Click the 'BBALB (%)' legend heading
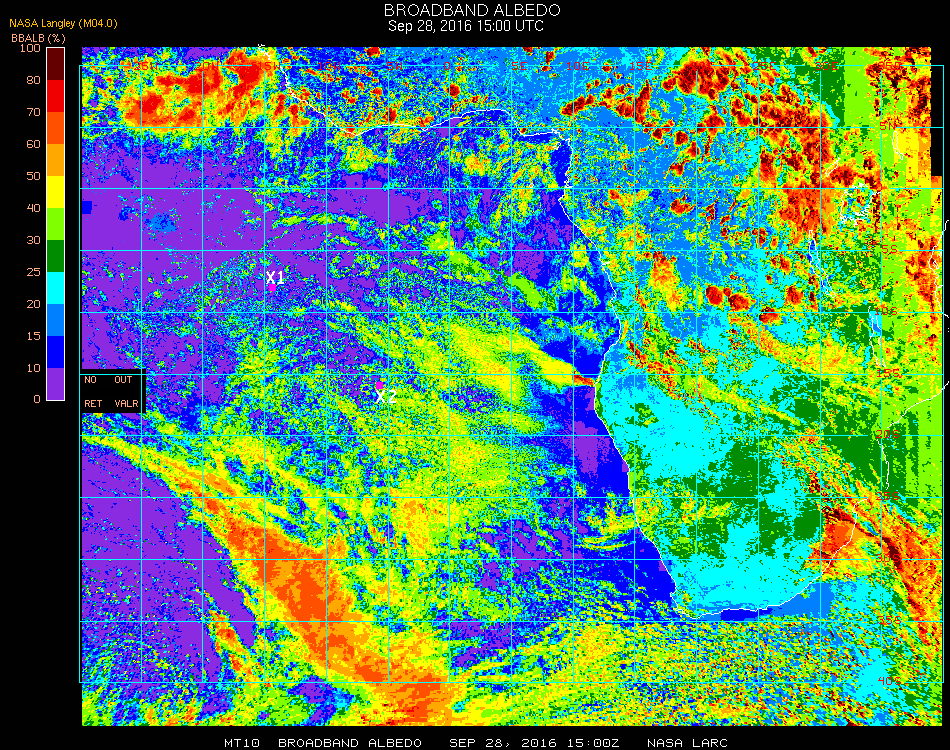The height and width of the screenshot is (750, 950). pos(38,38)
